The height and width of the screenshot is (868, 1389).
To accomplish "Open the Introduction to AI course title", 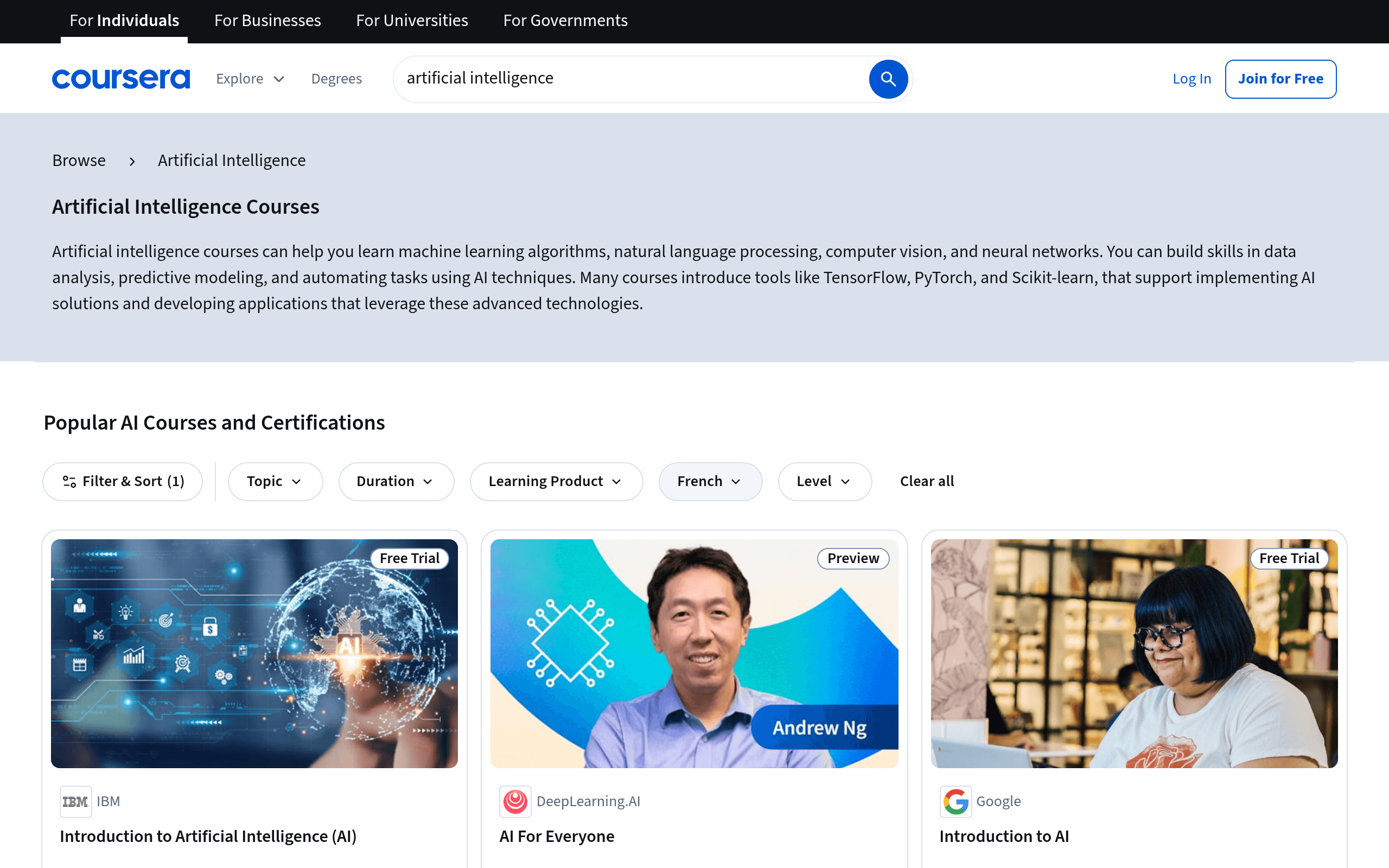I will (x=1004, y=837).
